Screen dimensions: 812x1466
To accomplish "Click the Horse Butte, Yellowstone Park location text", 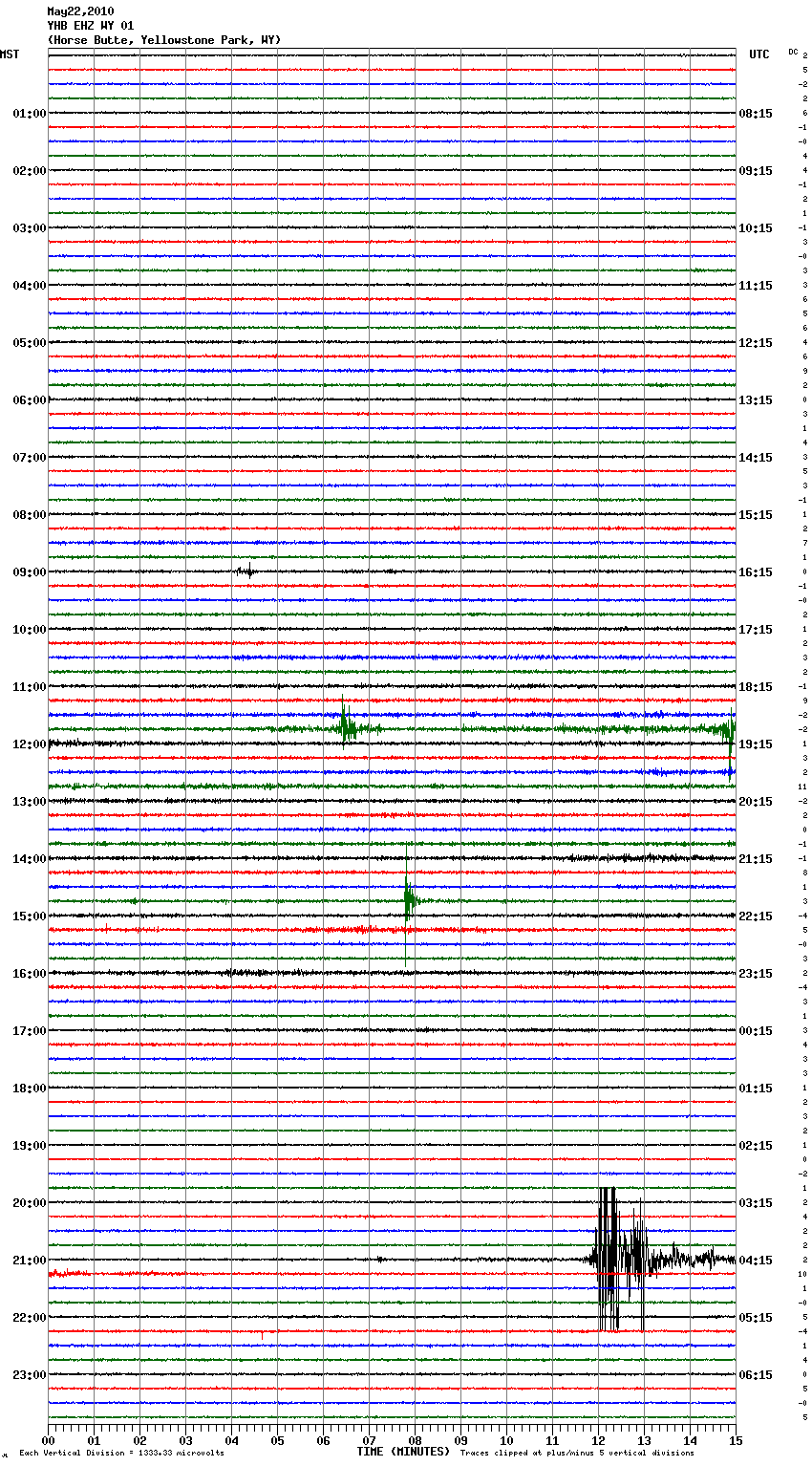I will point(164,40).
